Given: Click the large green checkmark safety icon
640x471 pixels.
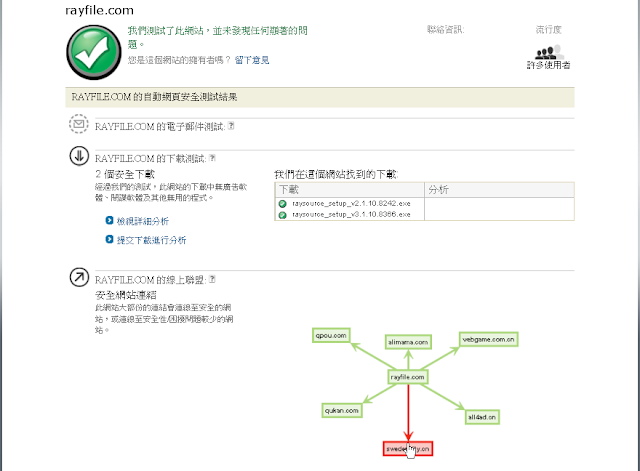Looking at the screenshot, I should click(94, 52).
